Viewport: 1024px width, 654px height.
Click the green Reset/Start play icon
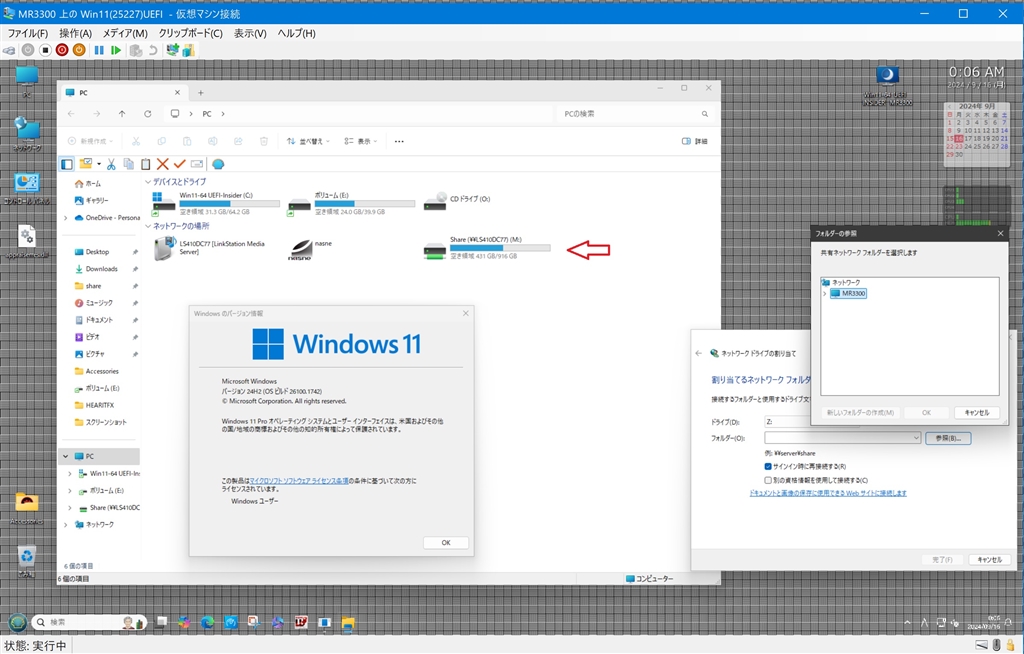pyautogui.click(x=116, y=50)
